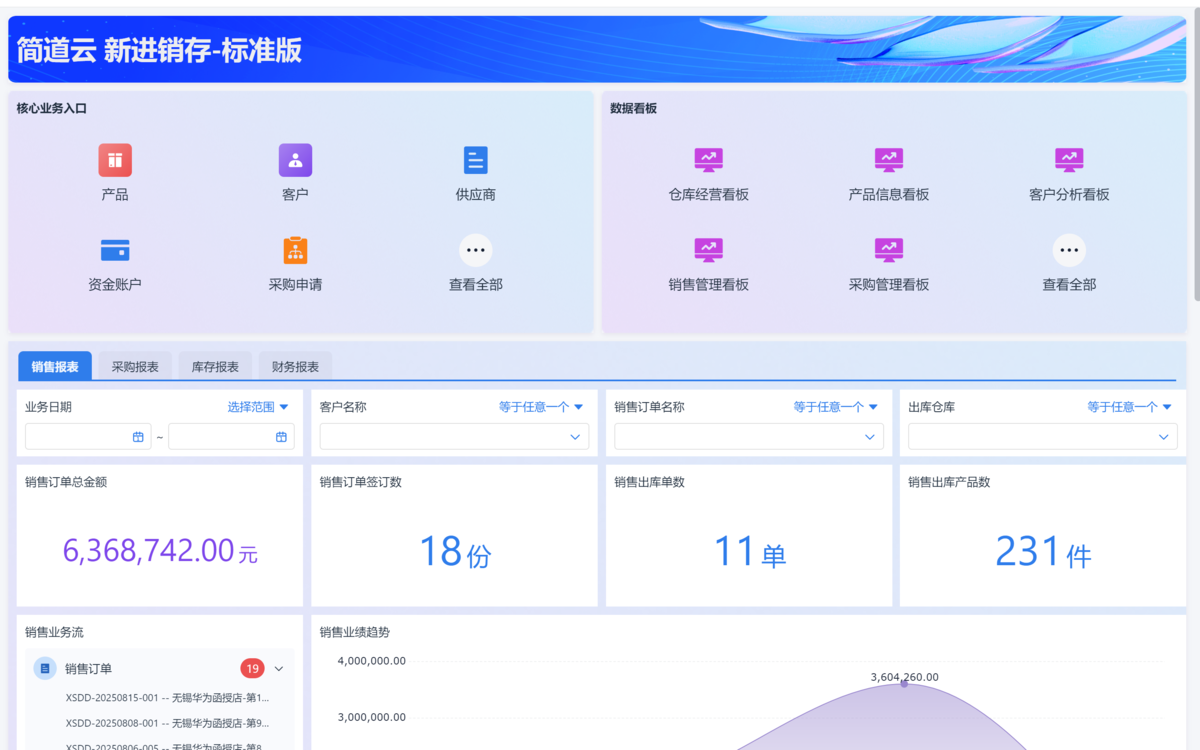
Task: Switch to the 采购报表 tab
Action: pyautogui.click(x=135, y=367)
